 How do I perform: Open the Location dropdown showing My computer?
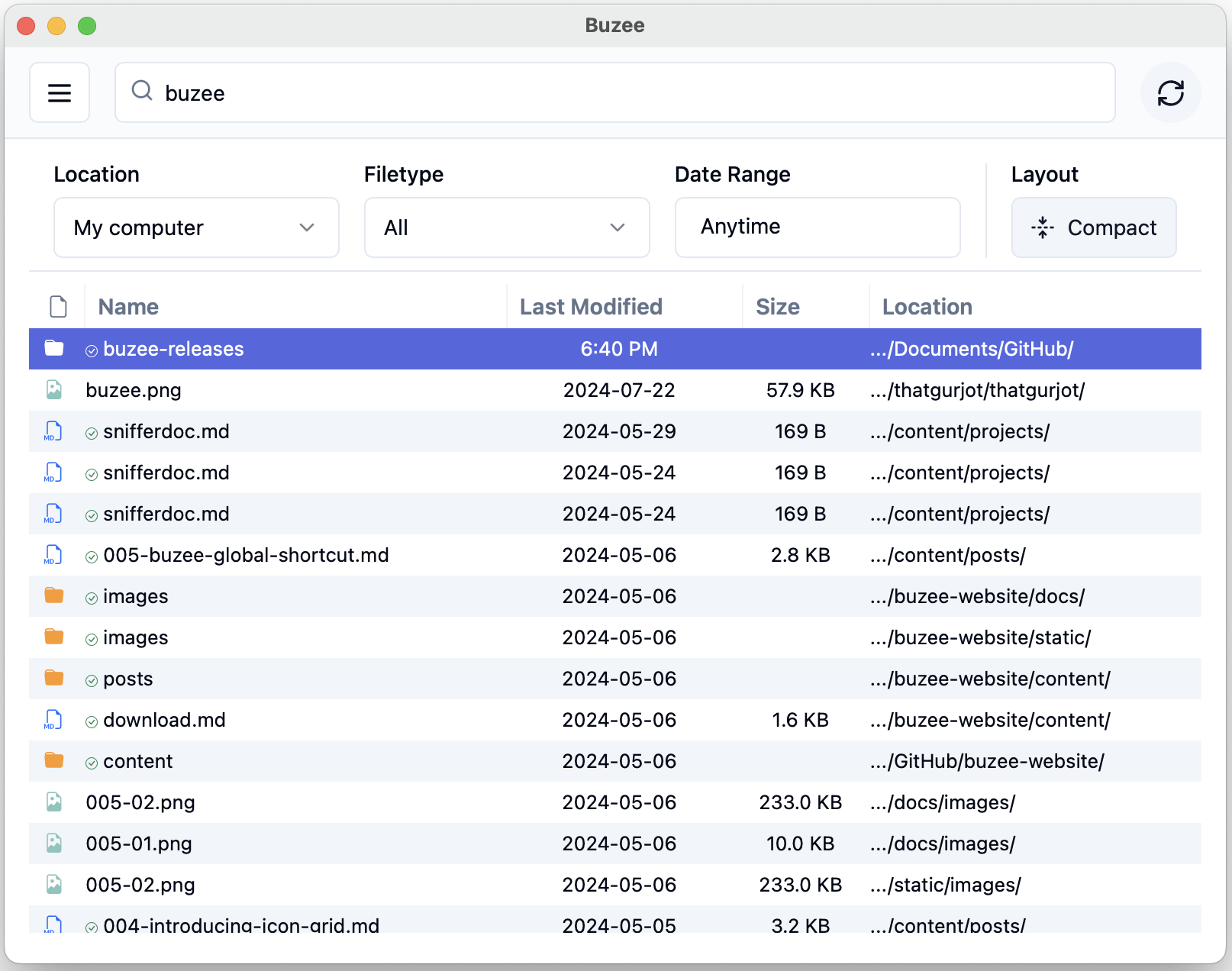[x=196, y=227]
